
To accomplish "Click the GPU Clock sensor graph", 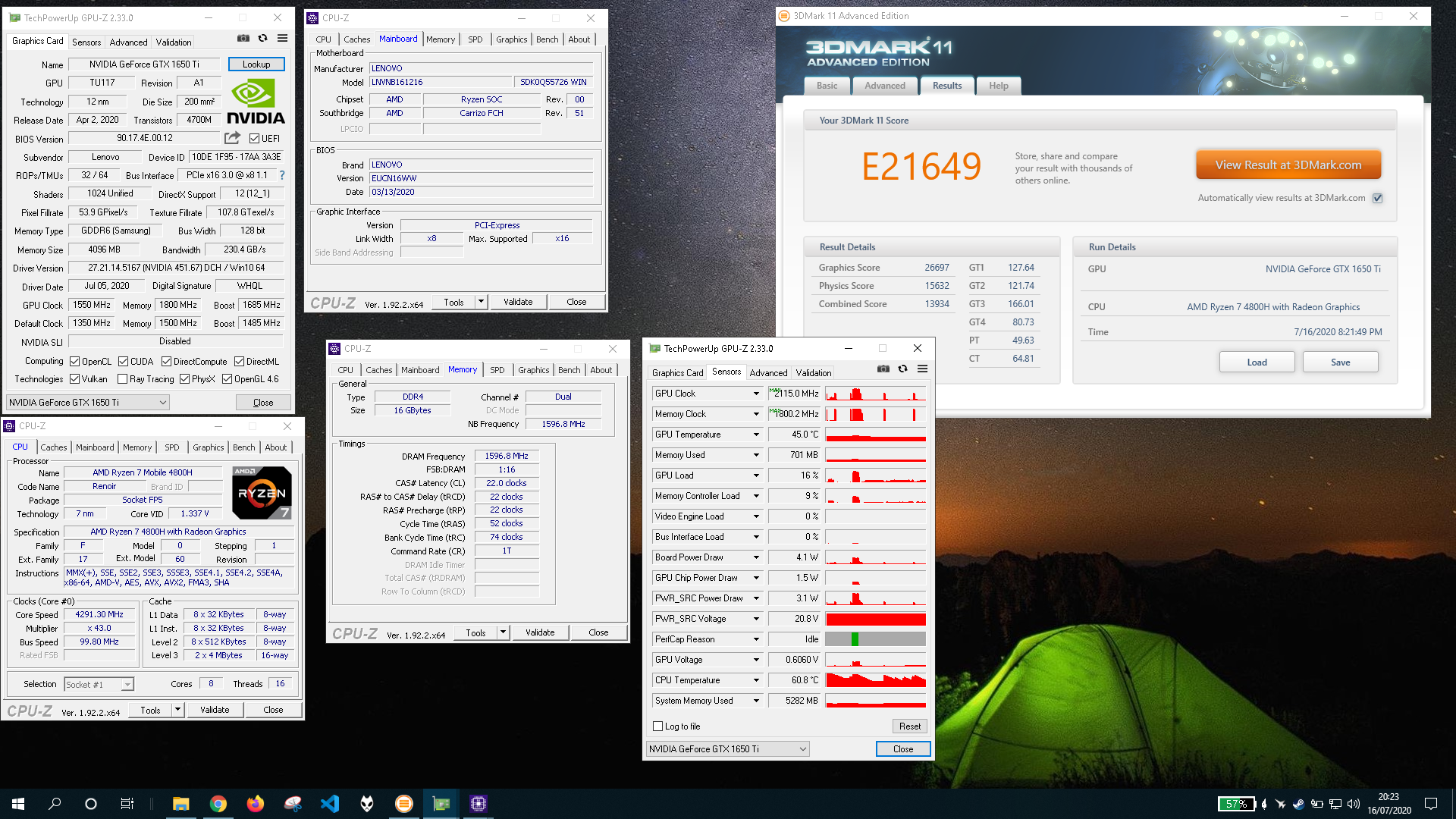I will pyautogui.click(x=876, y=394).
